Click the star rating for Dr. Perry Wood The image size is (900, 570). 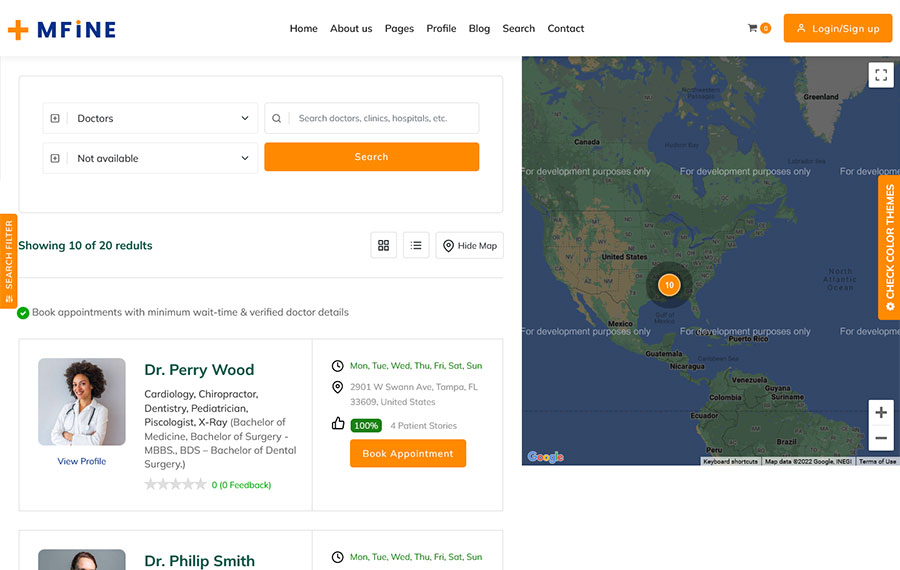[176, 485]
